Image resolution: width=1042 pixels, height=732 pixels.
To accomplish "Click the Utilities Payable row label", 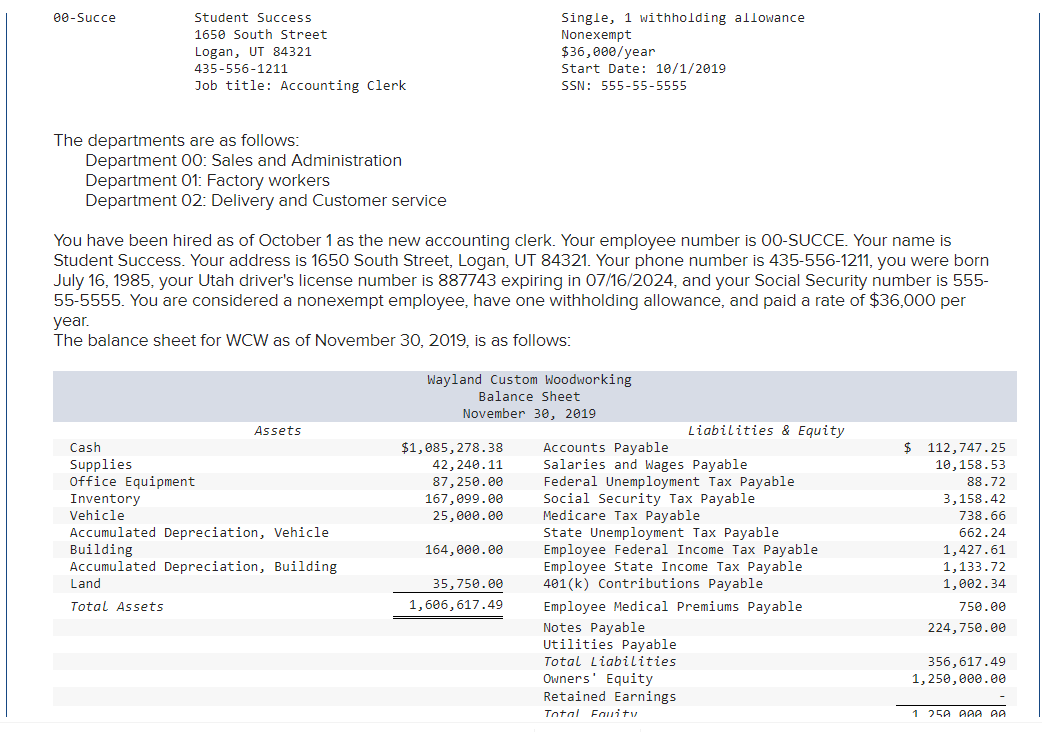I will click(609, 644).
